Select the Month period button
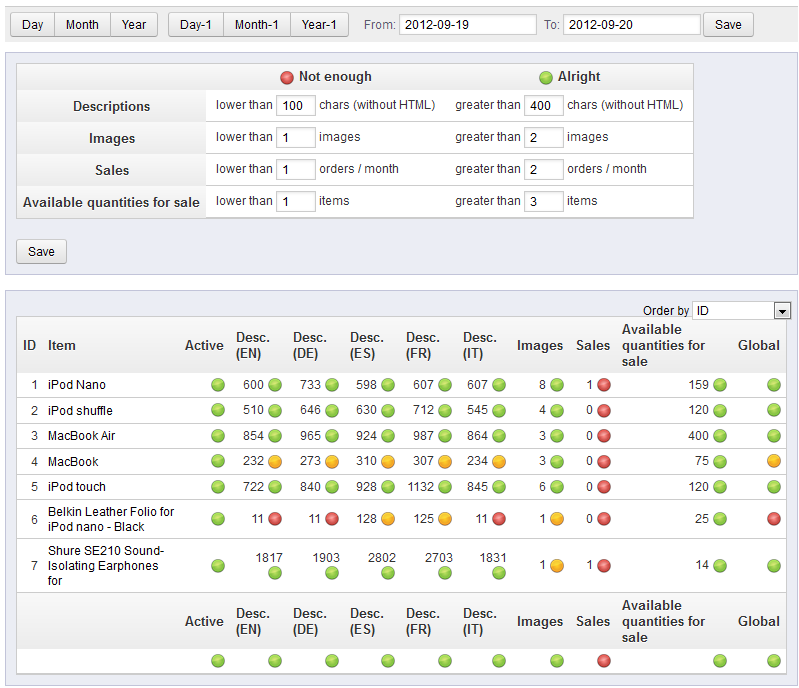The height and width of the screenshot is (688, 799). click(82, 25)
